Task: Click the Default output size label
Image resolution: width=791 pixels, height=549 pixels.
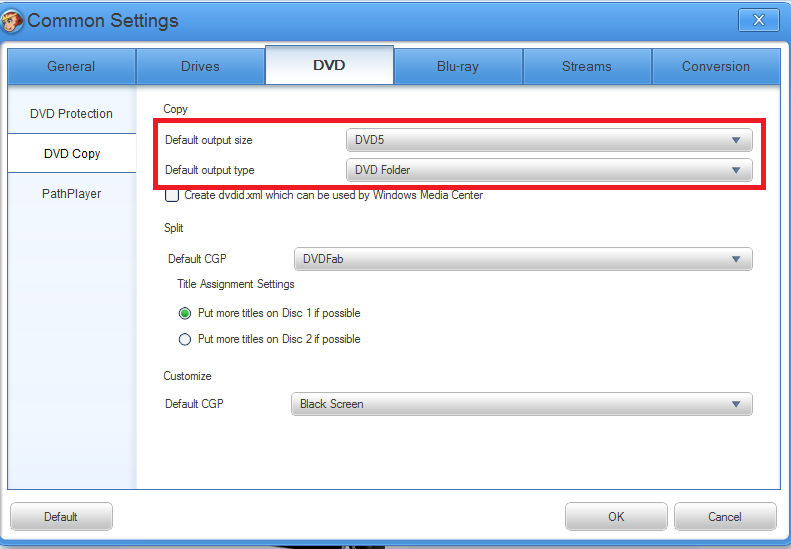Action: (x=208, y=140)
